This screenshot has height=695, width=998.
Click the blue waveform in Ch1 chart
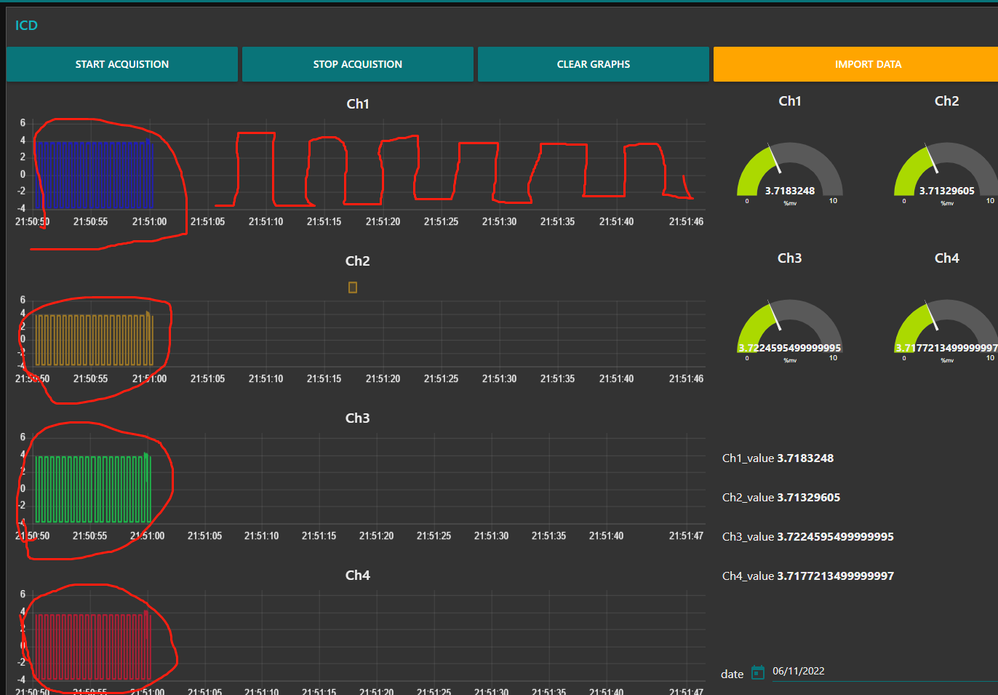(94, 175)
